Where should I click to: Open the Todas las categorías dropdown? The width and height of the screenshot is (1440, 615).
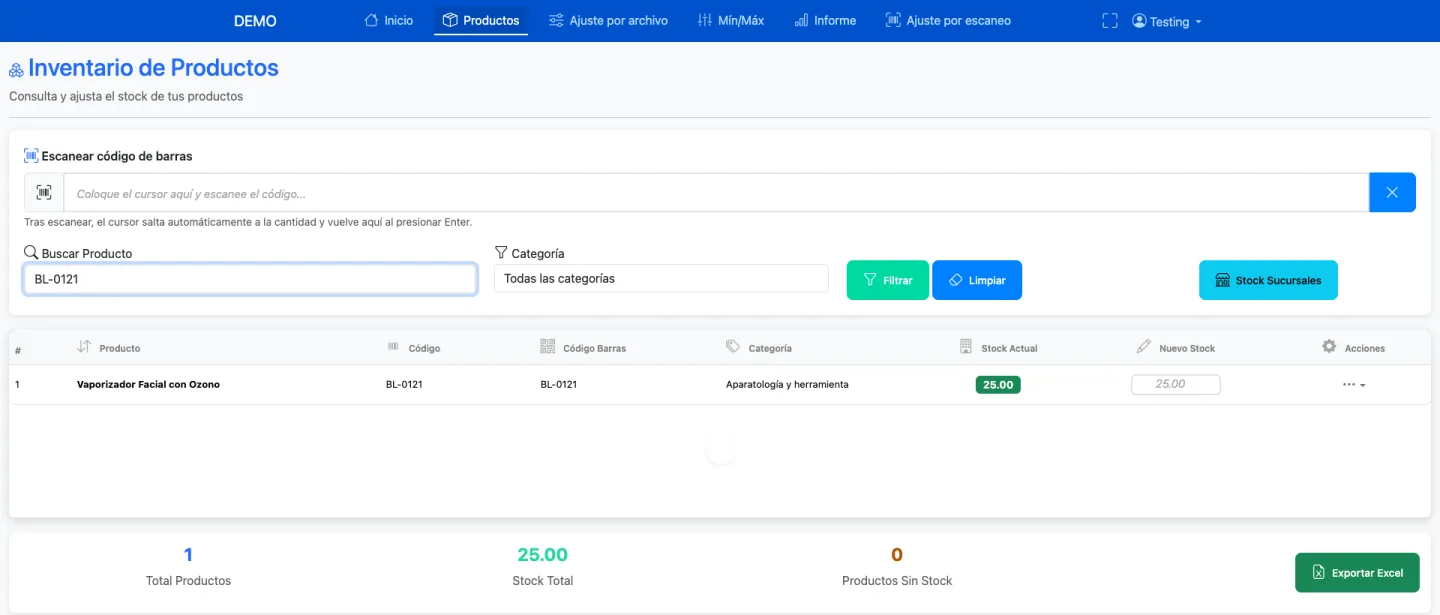click(x=661, y=278)
